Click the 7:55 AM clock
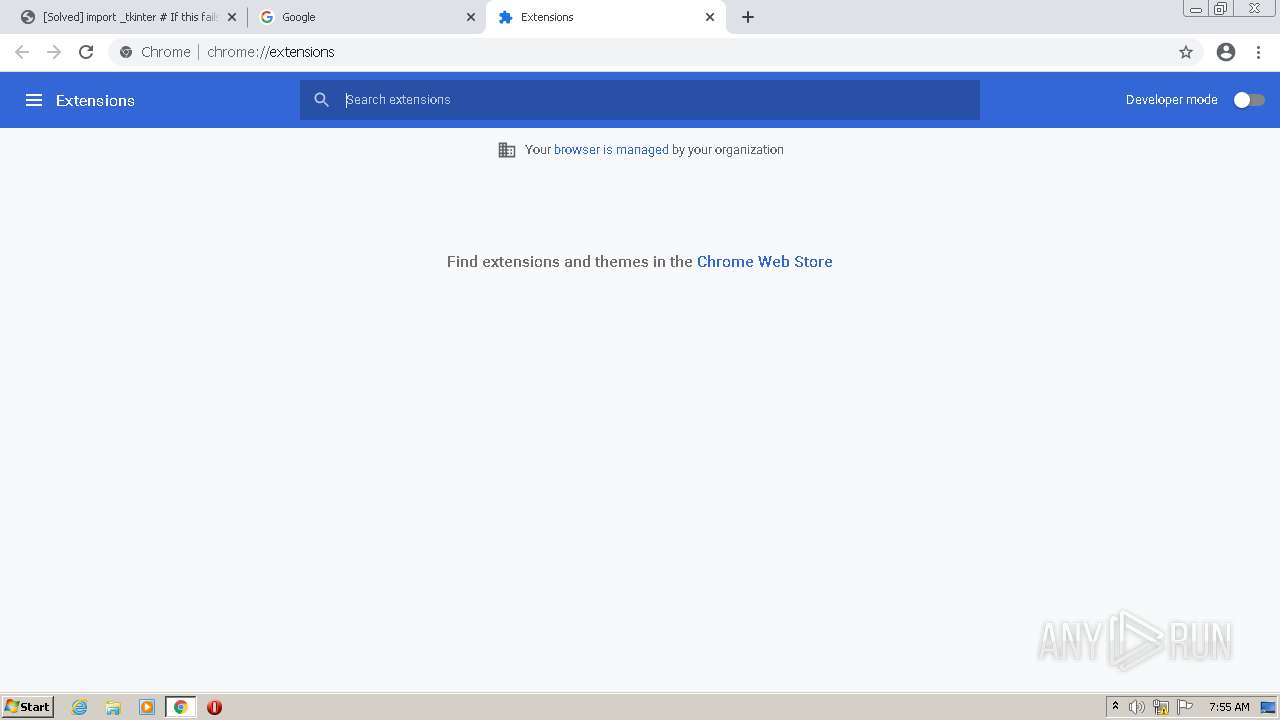The width and height of the screenshot is (1280, 720). coord(1229,707)
